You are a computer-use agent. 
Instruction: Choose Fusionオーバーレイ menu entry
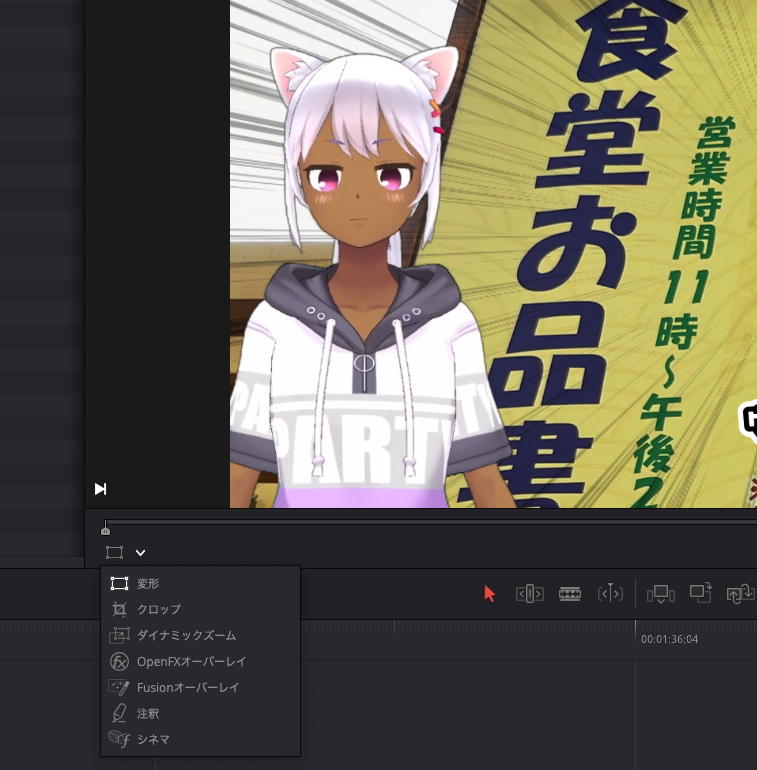pyautogui.click(x=187, y=687)
